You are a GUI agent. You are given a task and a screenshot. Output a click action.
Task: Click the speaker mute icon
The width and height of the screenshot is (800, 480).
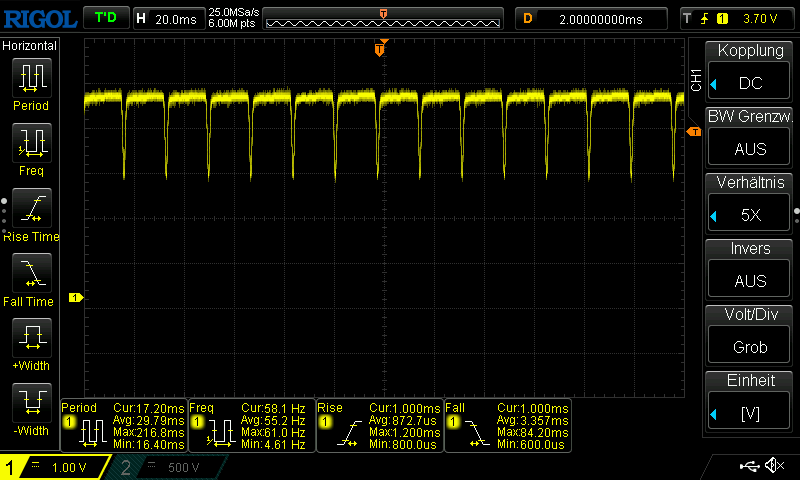[x=773, y=466]
